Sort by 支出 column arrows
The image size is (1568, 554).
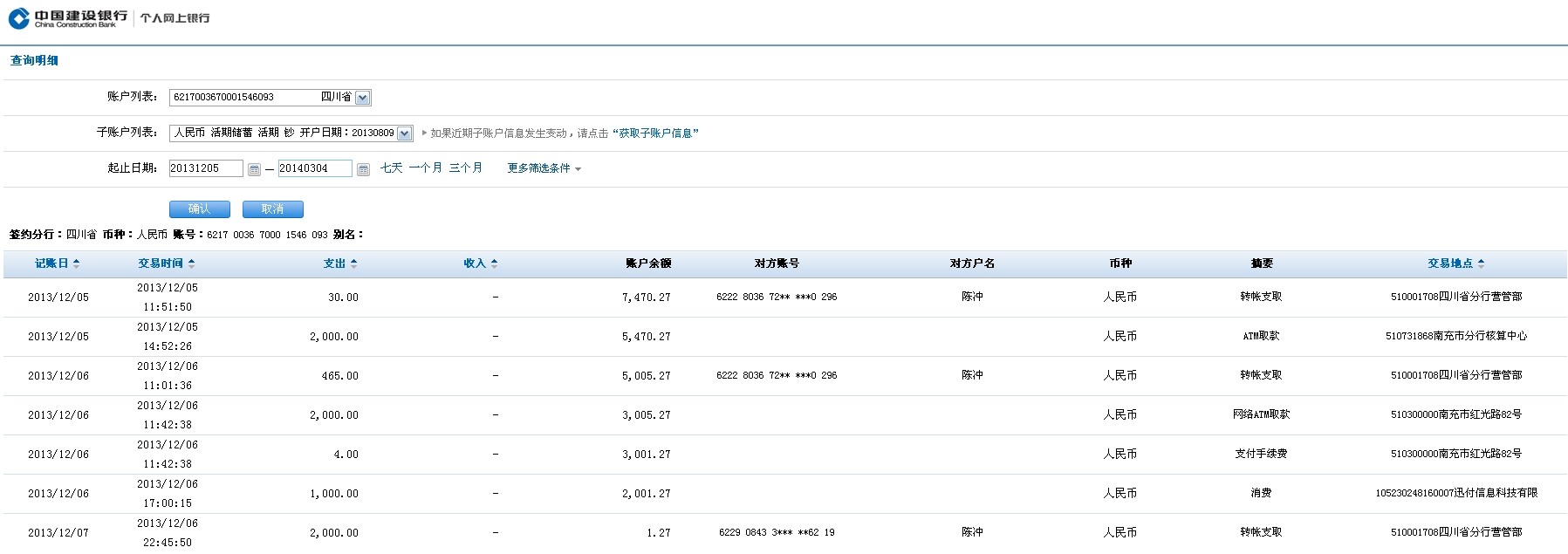coord(353,263)
